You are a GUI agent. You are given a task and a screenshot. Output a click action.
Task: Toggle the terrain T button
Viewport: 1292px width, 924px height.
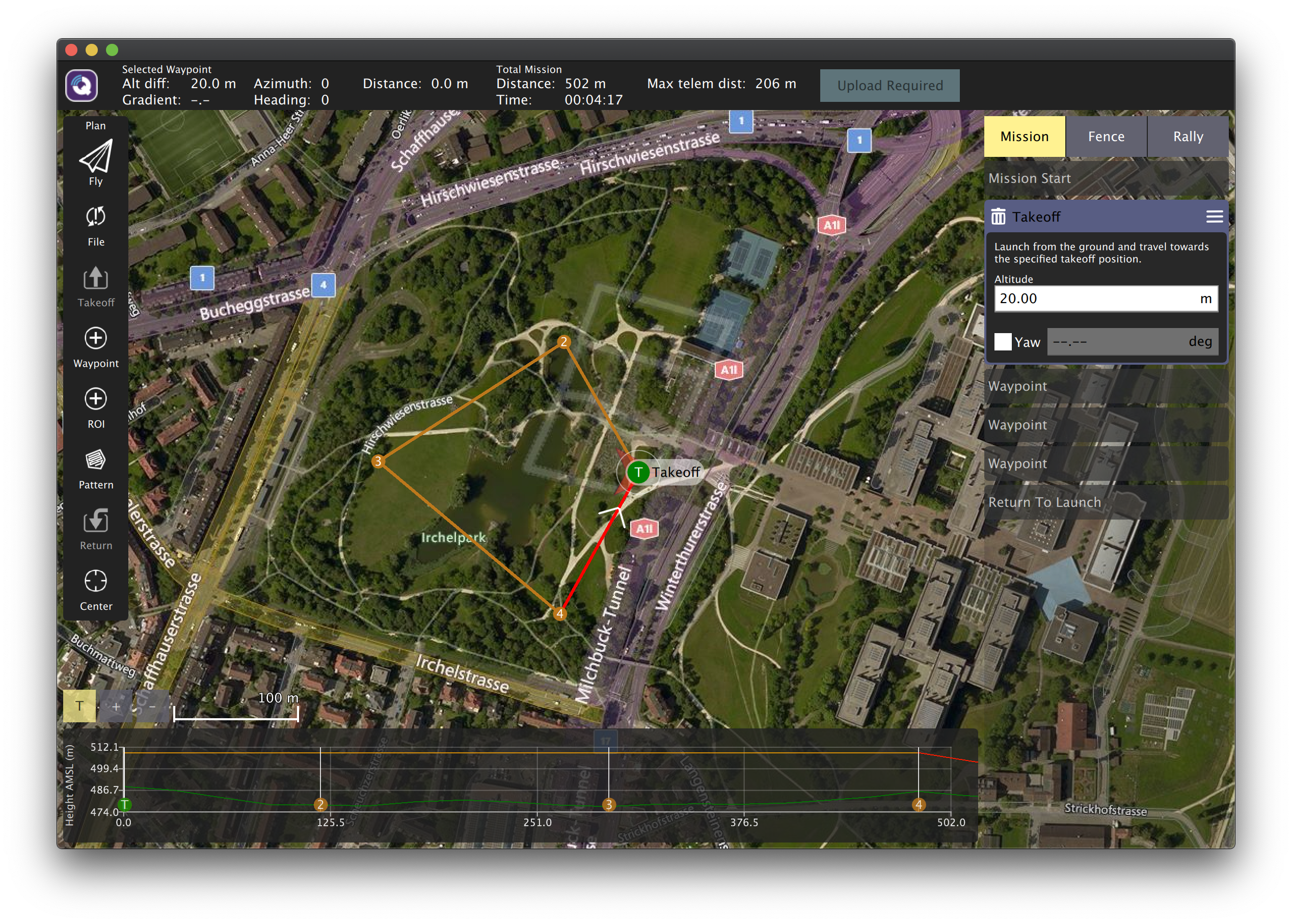pyautogui.click(x=79, y=706)
